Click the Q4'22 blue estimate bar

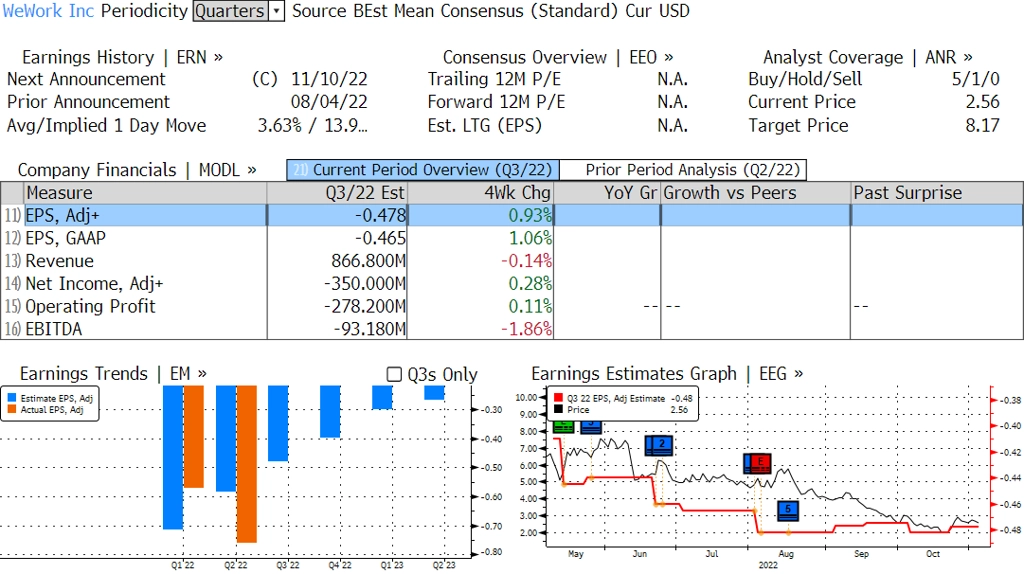330,411
